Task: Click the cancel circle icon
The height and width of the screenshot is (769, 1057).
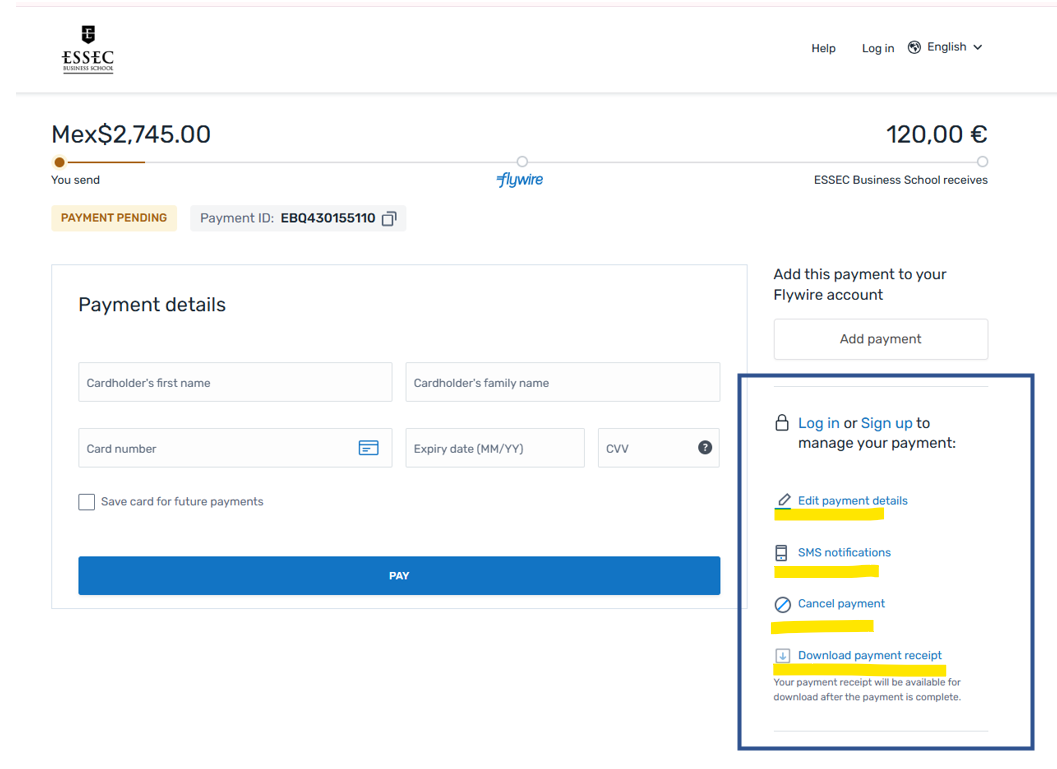Action: coord(782,605)
